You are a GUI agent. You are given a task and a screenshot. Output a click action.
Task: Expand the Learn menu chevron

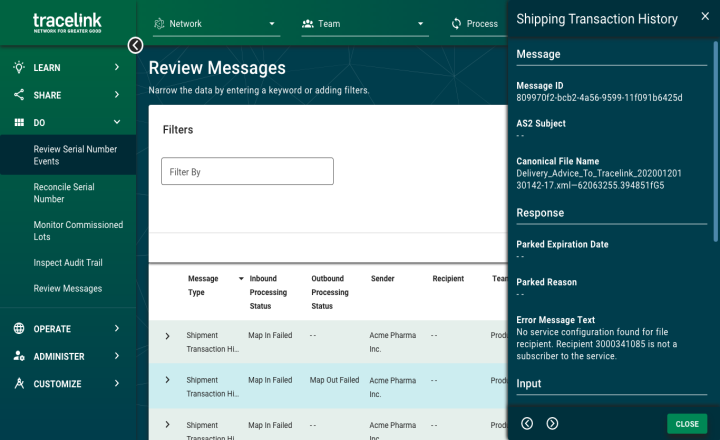tap(117, 67)
